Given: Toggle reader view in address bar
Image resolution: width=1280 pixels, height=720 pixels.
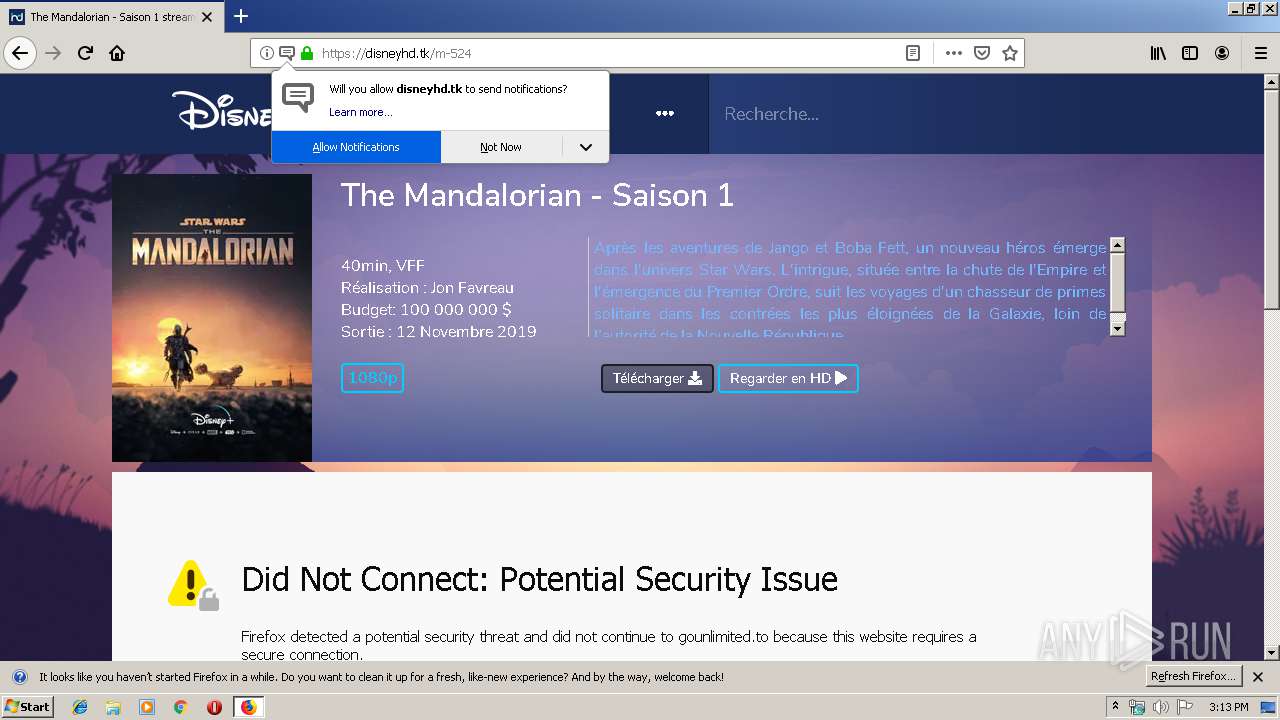Looking at the screenshot, I should pos(913,53).
